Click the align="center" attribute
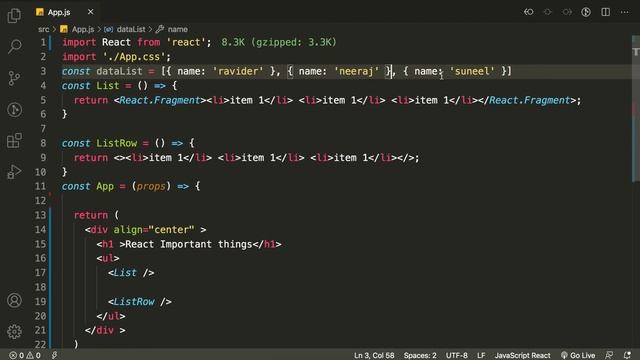640x360 pixels. pyautogui.click(x=154, y=230)
